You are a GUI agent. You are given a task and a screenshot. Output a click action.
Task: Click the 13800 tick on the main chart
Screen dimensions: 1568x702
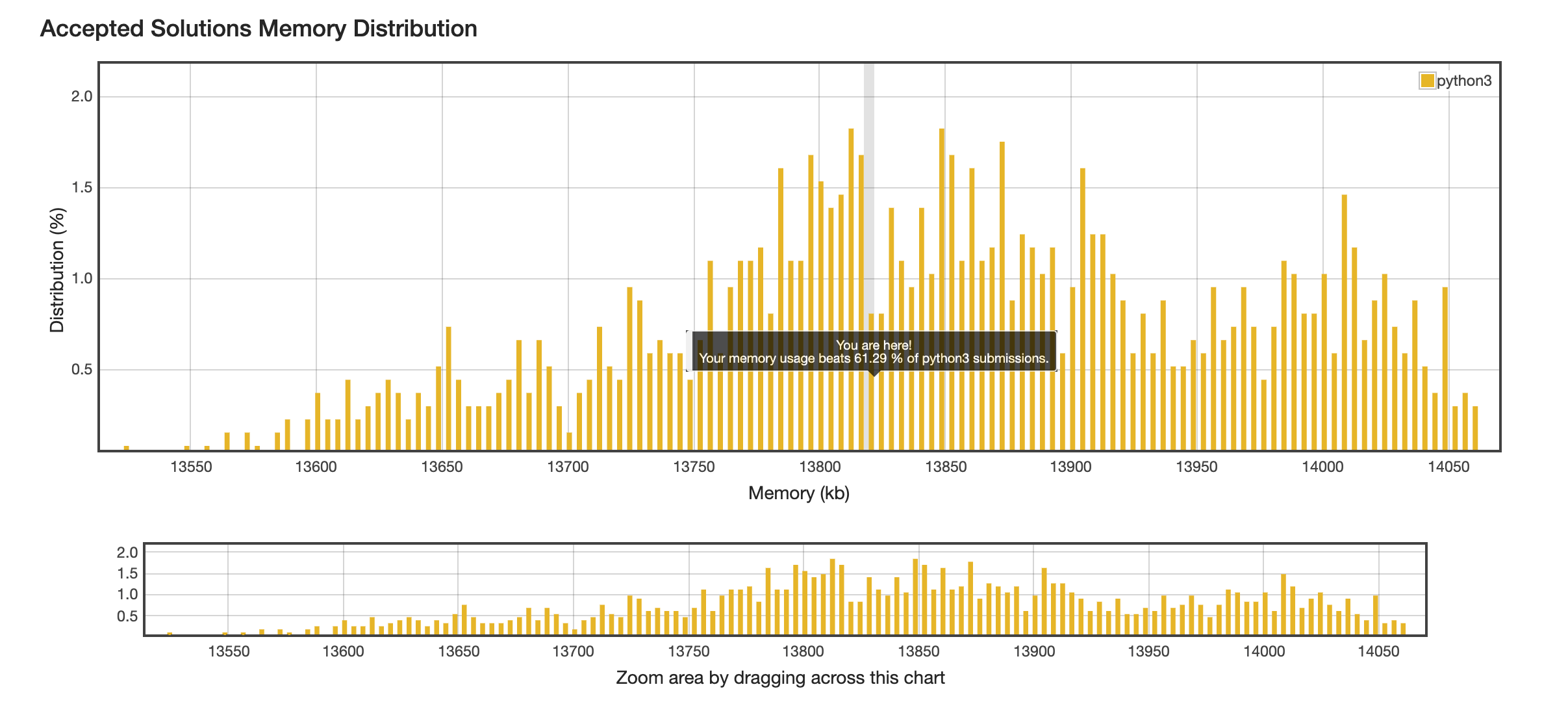click(x=820, y=467)
